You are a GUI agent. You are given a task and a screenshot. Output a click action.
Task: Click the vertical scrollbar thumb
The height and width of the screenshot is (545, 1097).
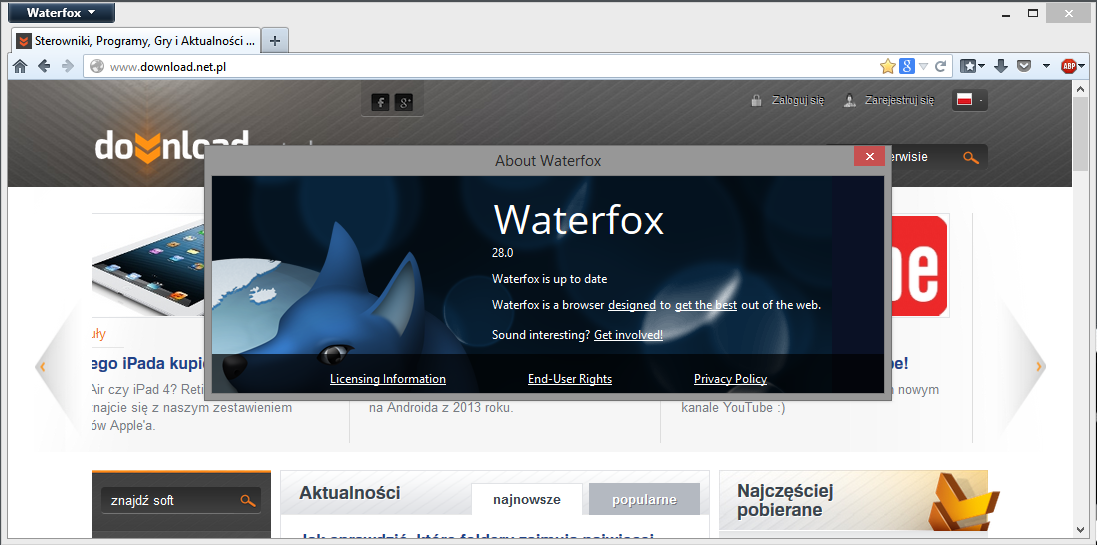pos(1079,133)
